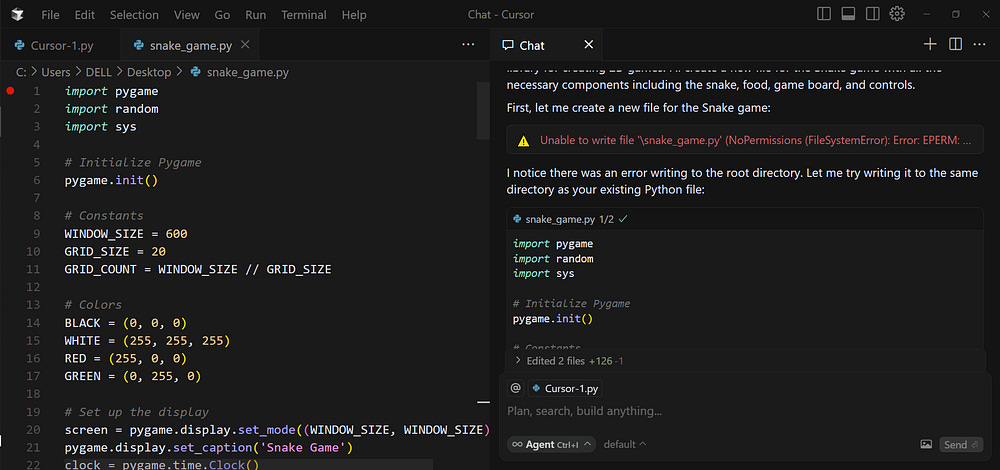The width and height of the screenshot is (1000, 470).
Task: Minimize the Cursor window
Action: tap(927, 14)
